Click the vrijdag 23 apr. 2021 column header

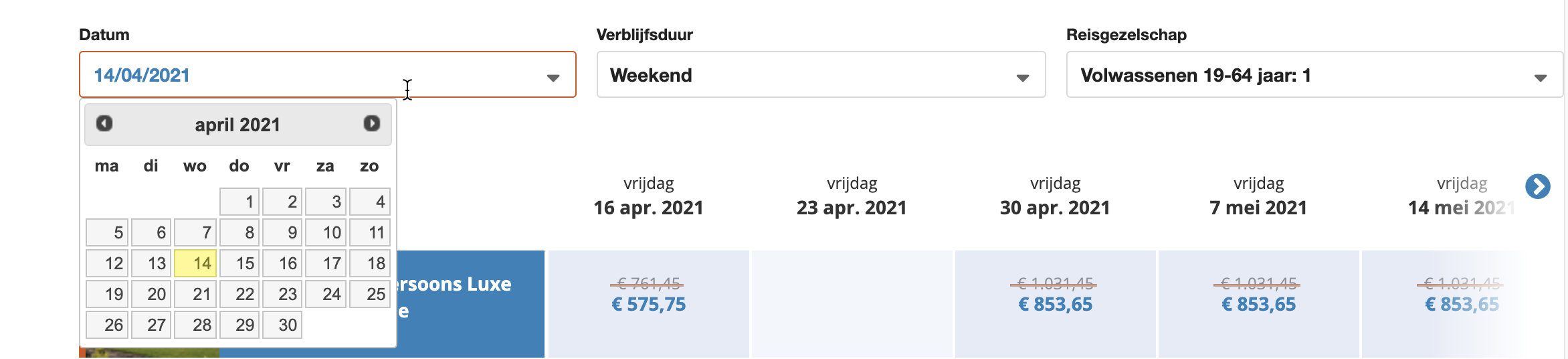tap(852, 196)
